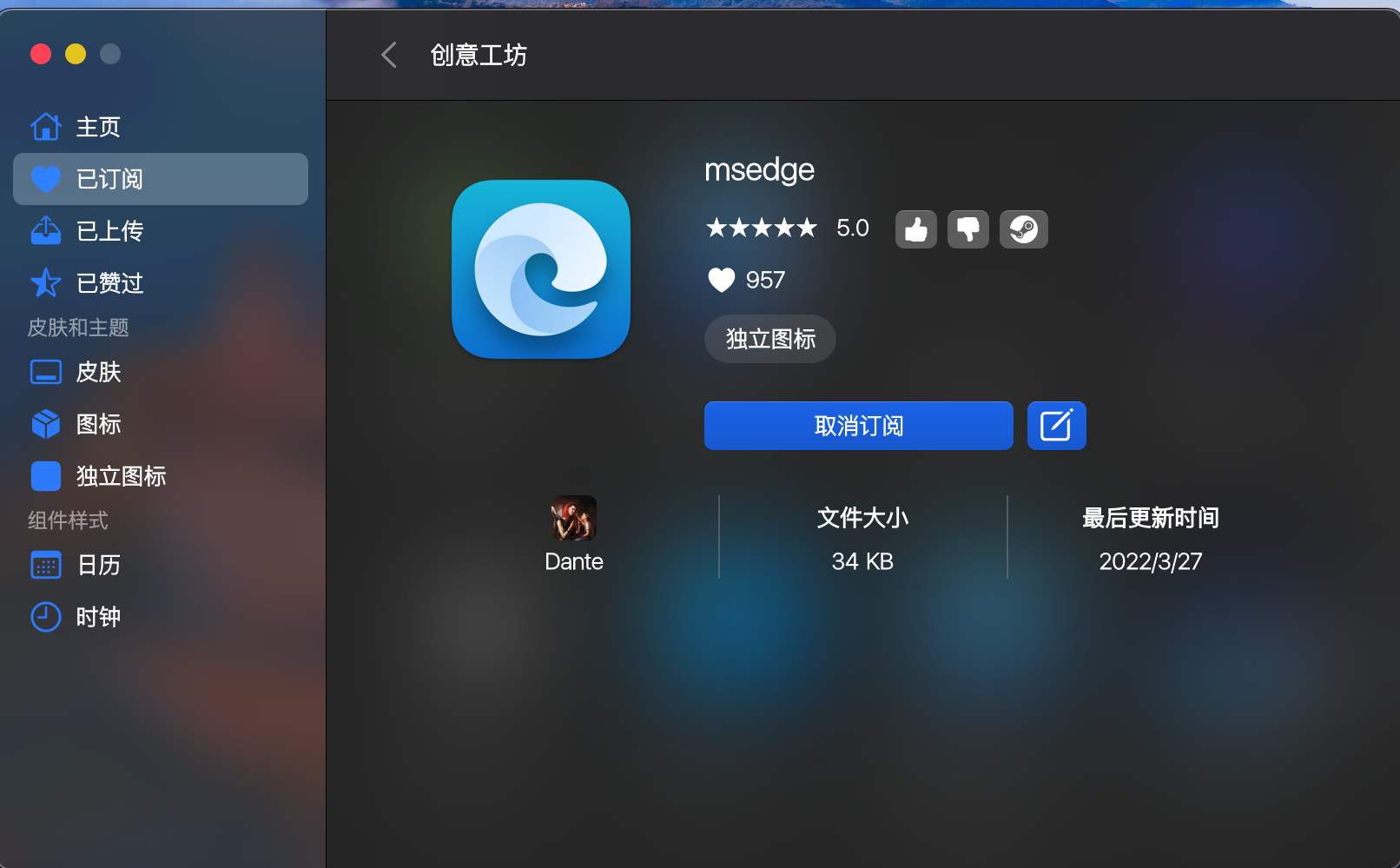Open the 已赞过 sidebar label

coord(109,283)
